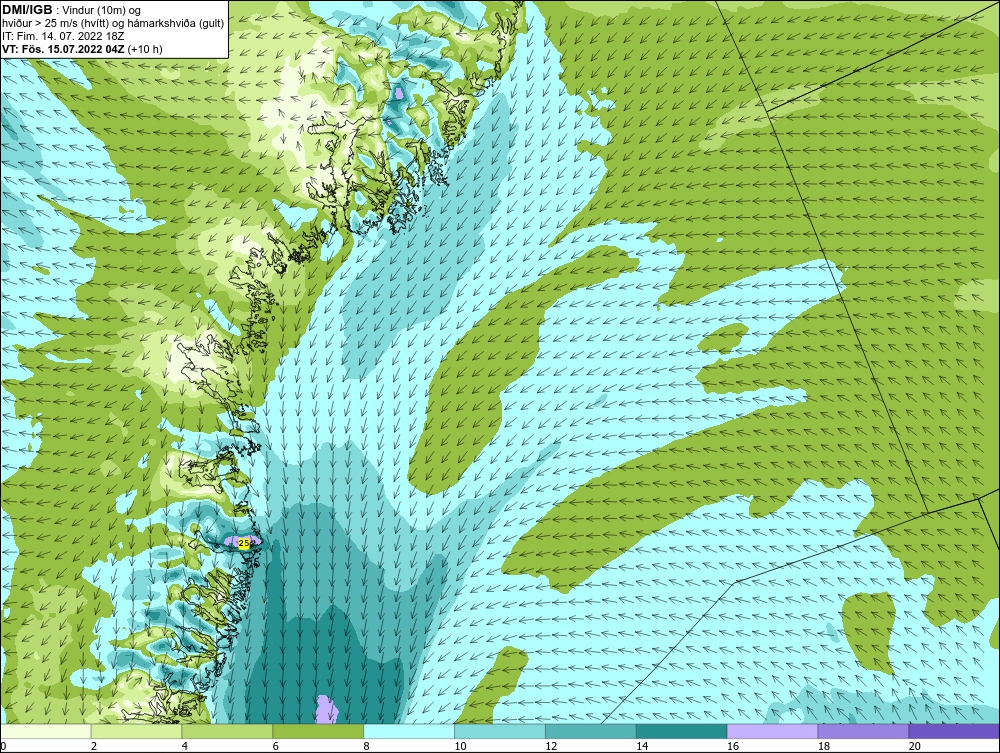Click the 2–4 m/s light green legend swatch
Viewport: 1000px width, 753px height.
point(136,731)
